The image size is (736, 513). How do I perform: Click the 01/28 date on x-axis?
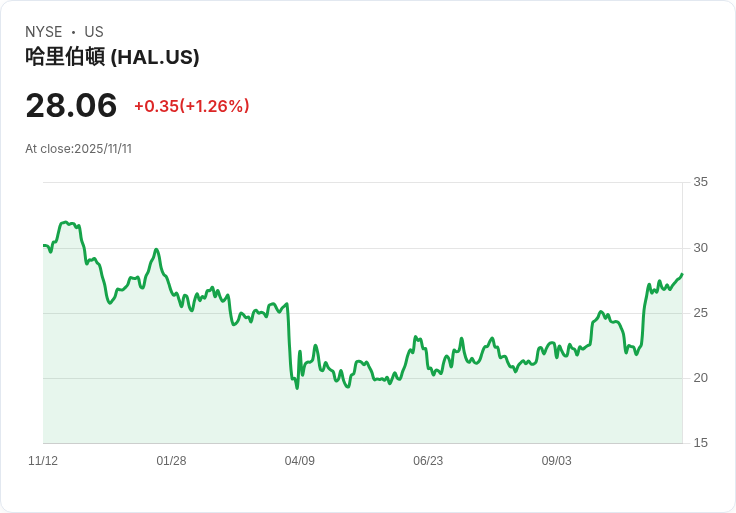(x=171, y=461)
